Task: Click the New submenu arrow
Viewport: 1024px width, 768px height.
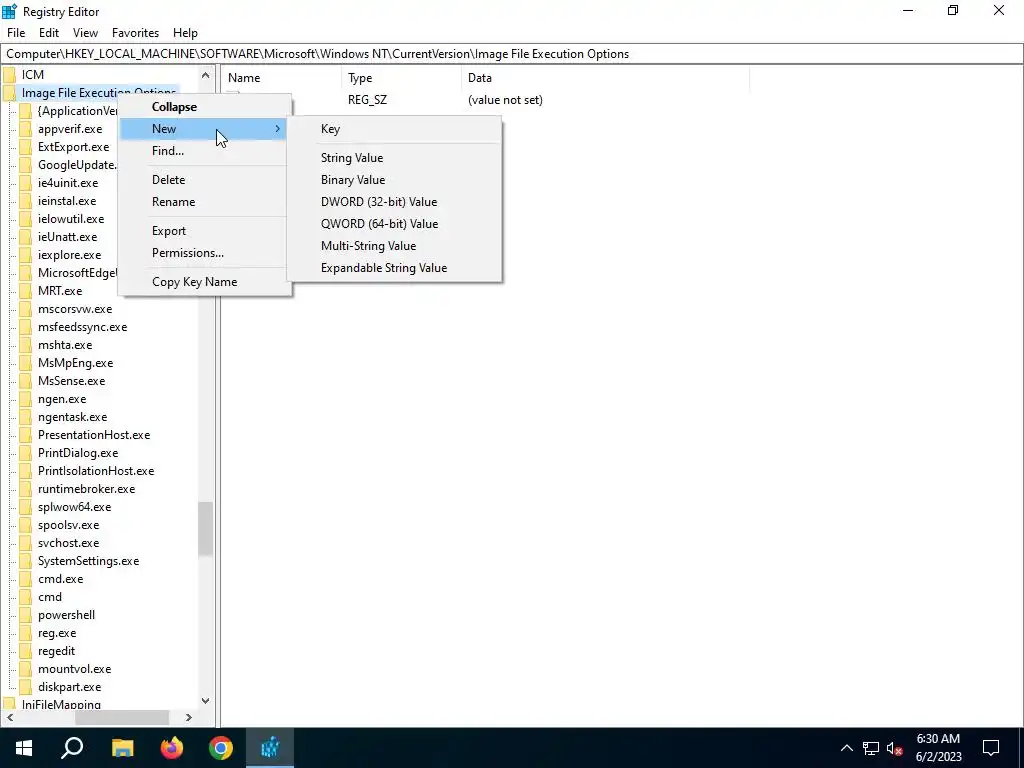Action: coord(278,129)
